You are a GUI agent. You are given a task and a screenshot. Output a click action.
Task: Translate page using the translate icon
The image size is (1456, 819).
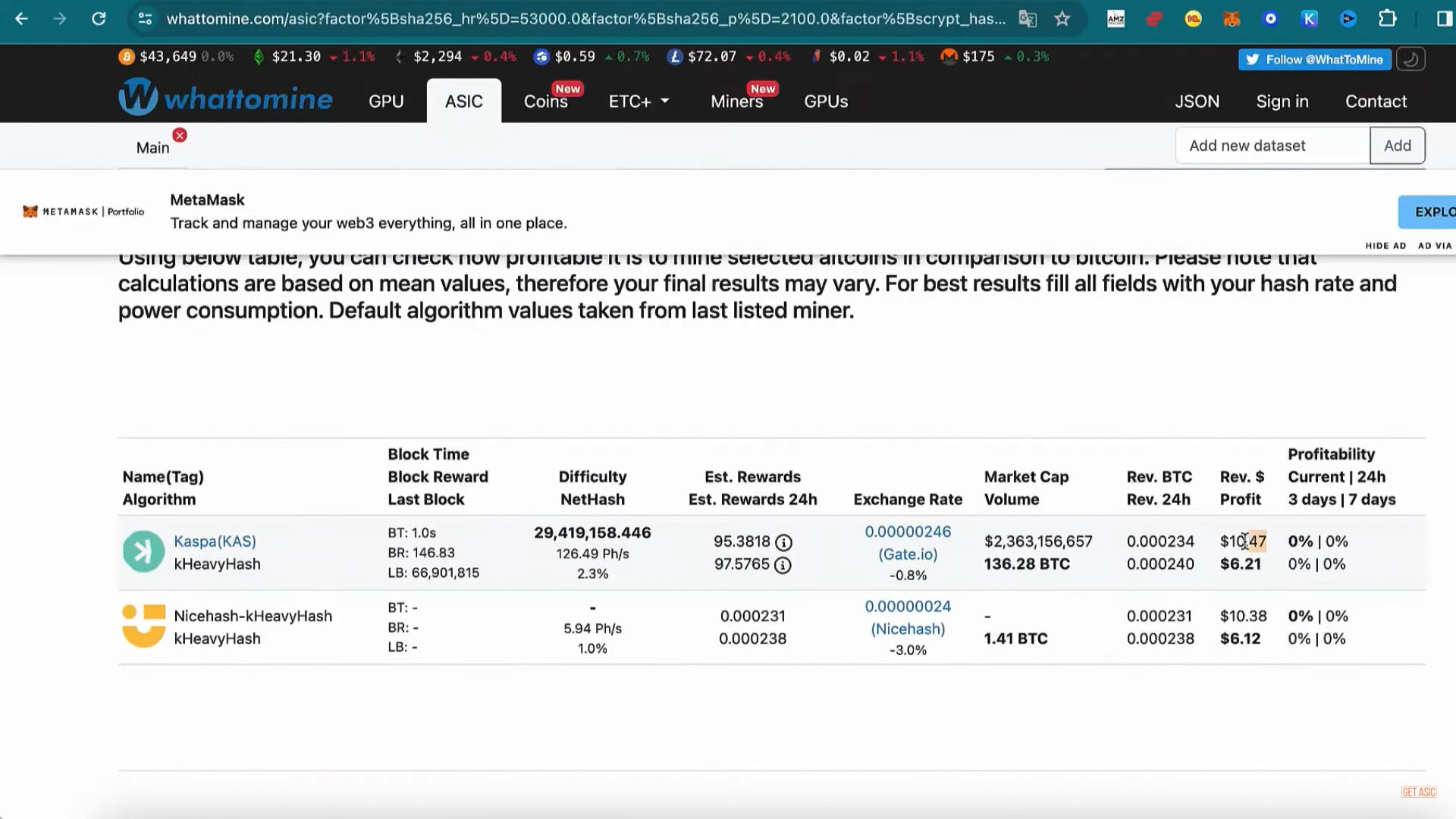click(x=1028, y=19)
